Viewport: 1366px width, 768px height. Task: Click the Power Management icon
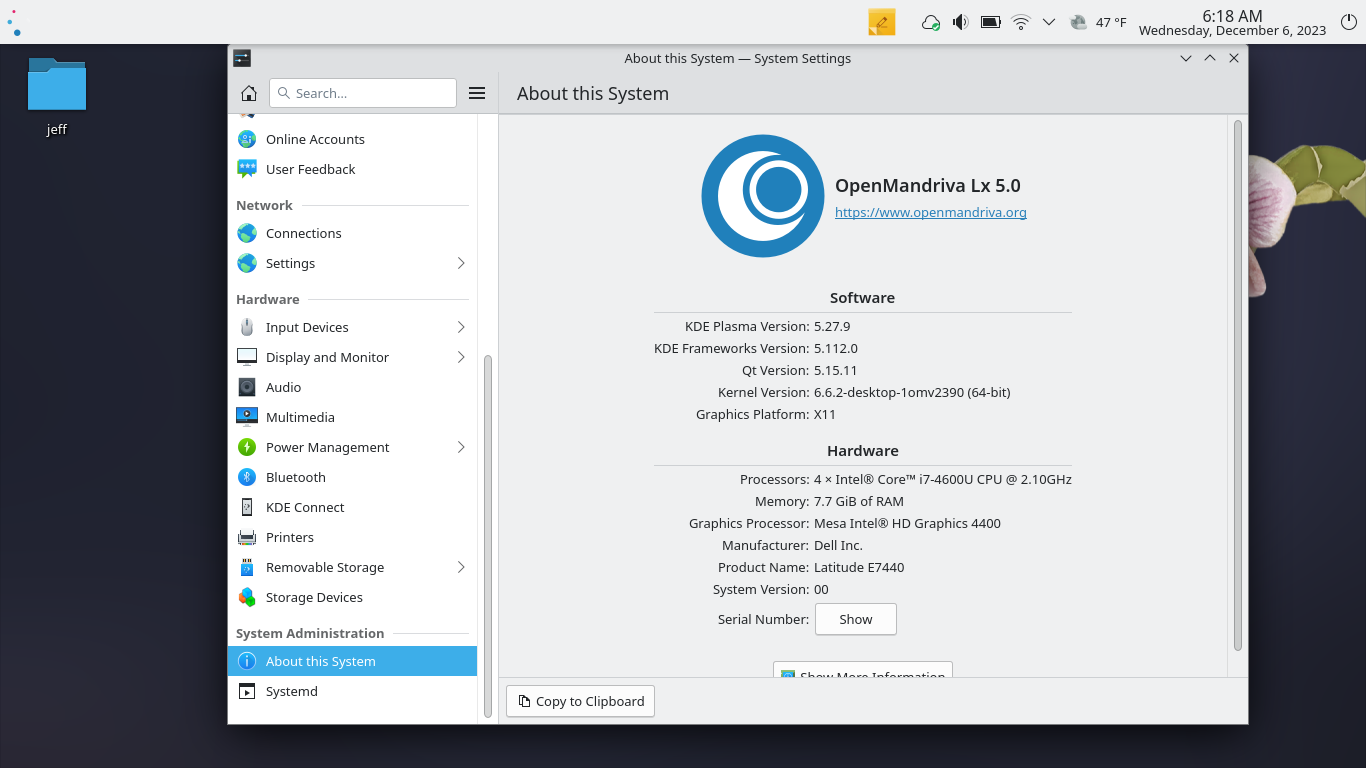(247, 447)
